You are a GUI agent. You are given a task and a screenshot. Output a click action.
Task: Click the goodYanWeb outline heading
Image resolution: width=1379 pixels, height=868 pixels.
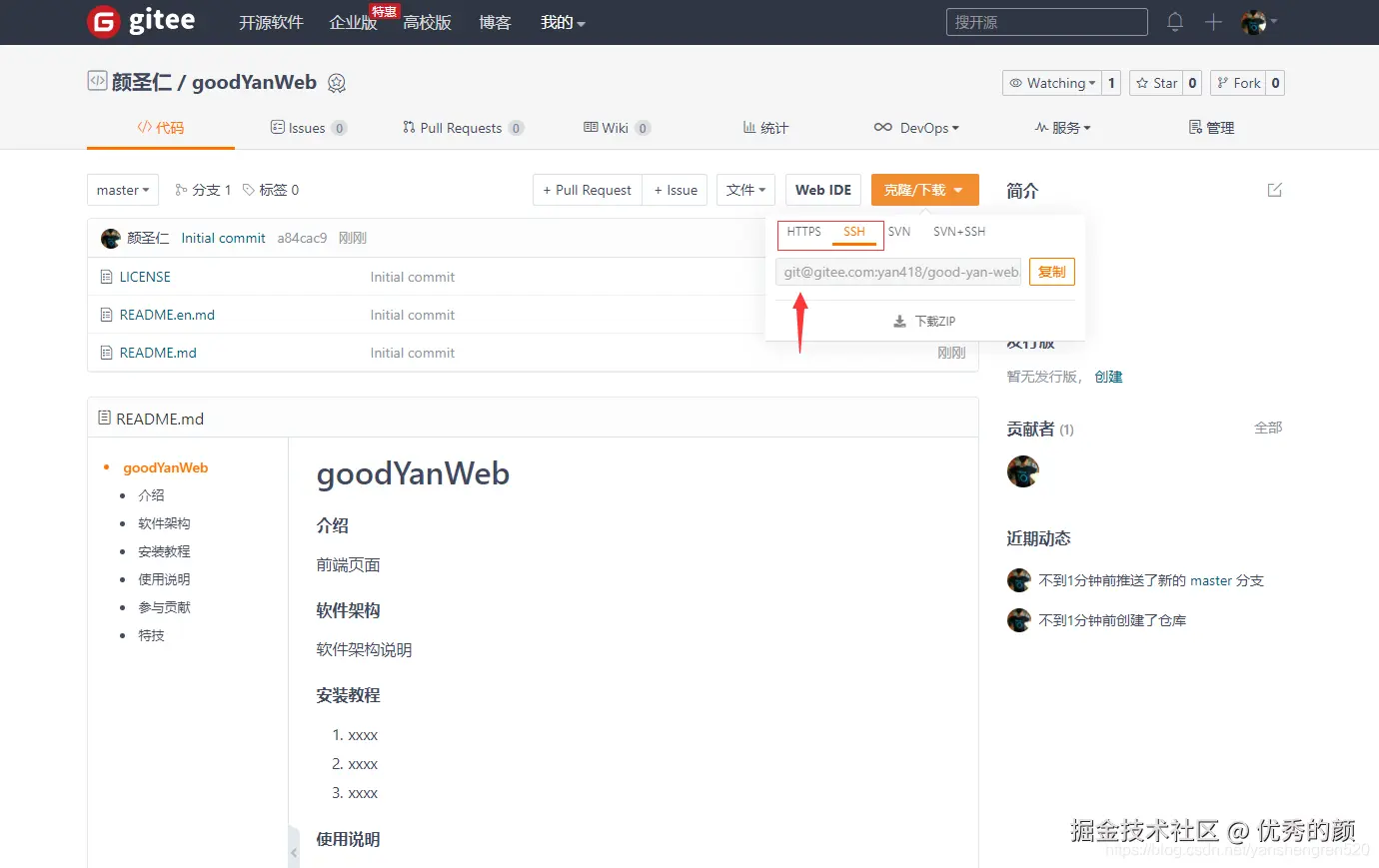click(x=166, y=467)
